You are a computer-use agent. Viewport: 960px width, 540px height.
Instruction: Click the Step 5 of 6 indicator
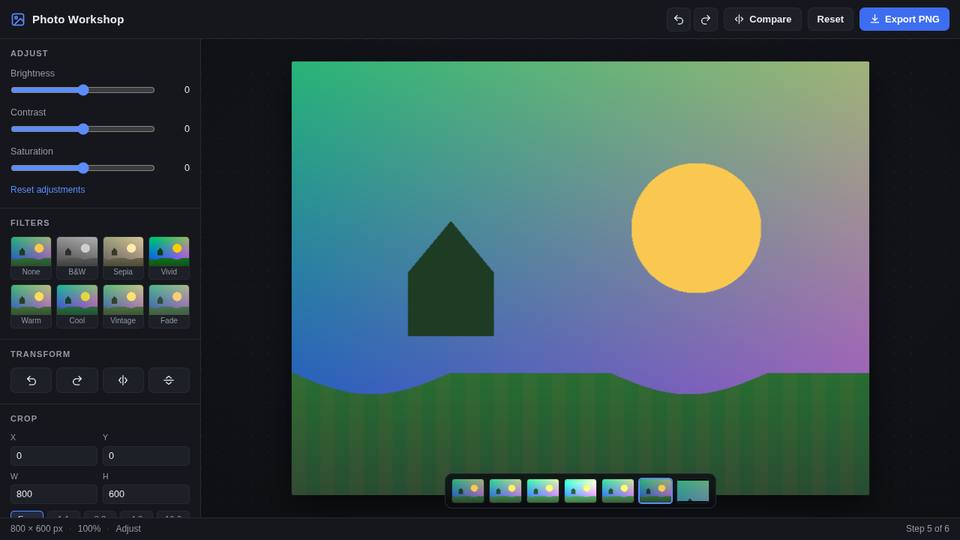click(x=928, y=529)
